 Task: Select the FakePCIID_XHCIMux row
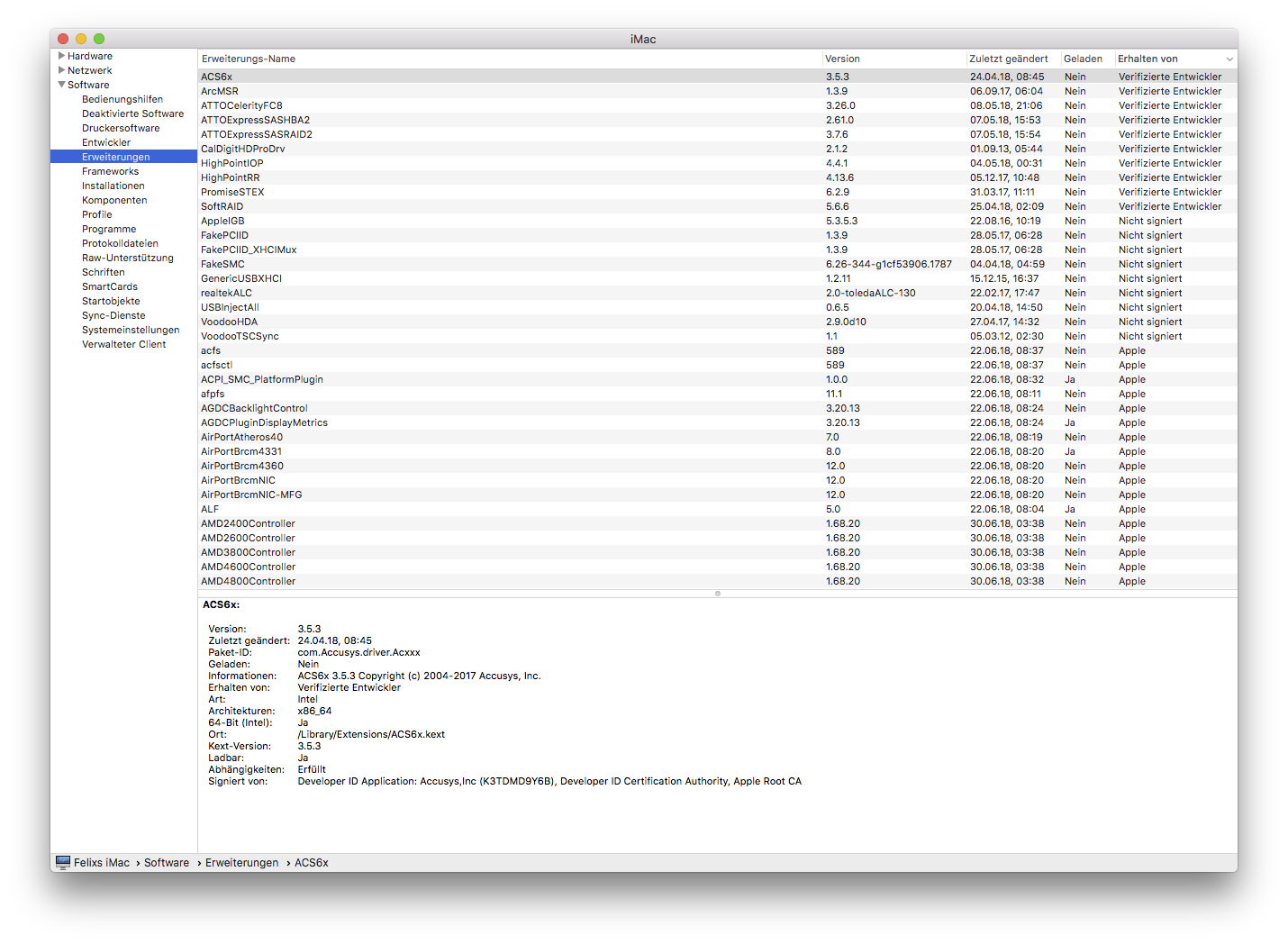[718, 250]
